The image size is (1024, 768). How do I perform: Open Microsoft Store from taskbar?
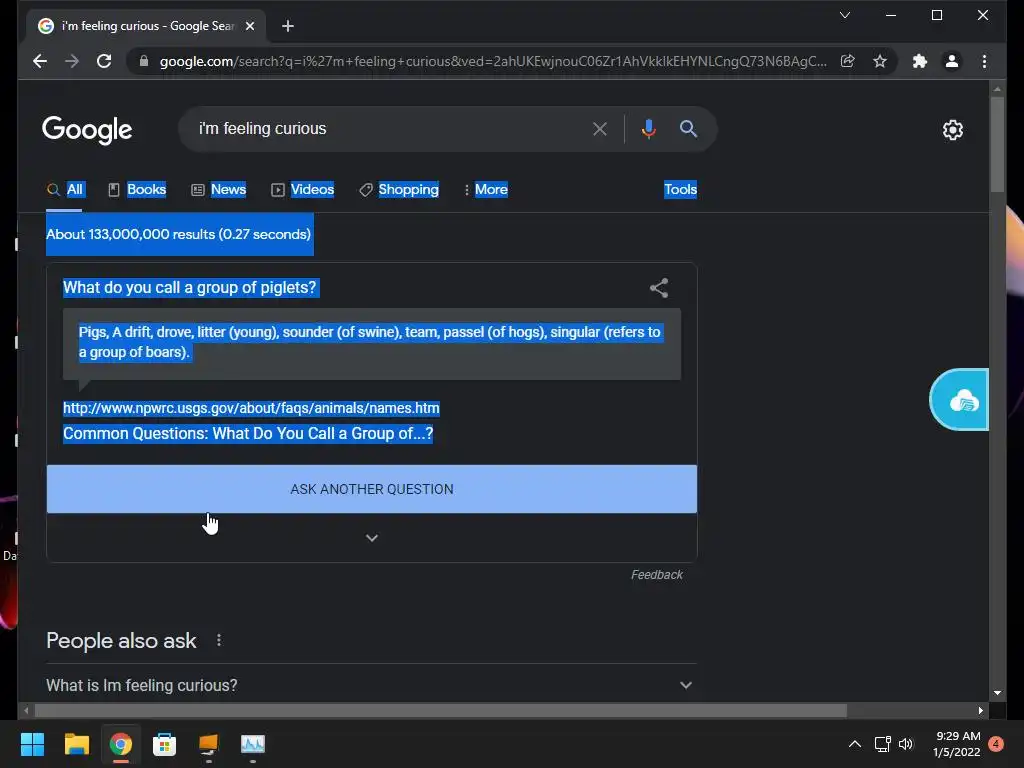click(165, 744)
